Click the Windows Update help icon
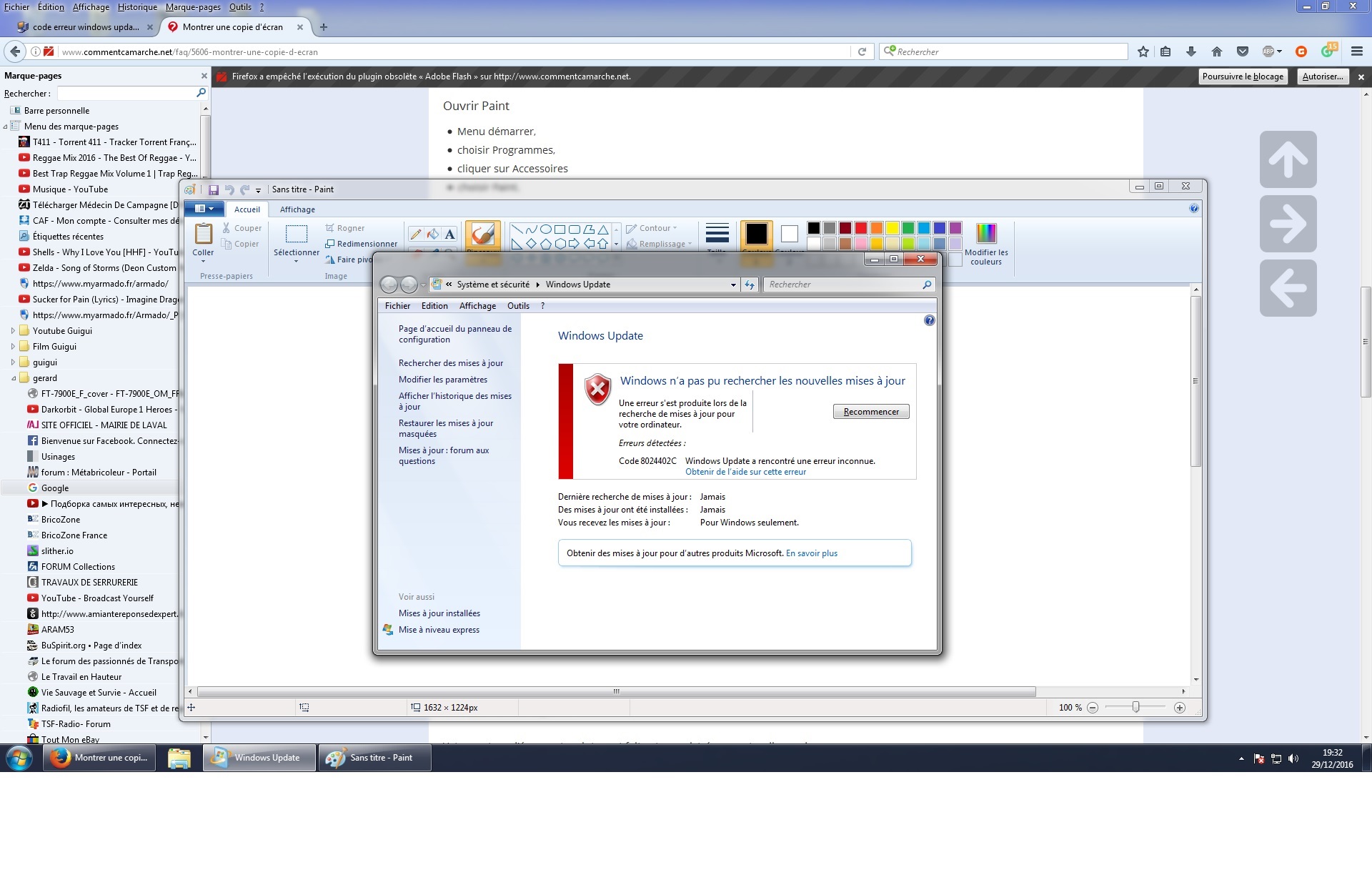Screen dimensions: 1372x875 click(x=929, y=320)
